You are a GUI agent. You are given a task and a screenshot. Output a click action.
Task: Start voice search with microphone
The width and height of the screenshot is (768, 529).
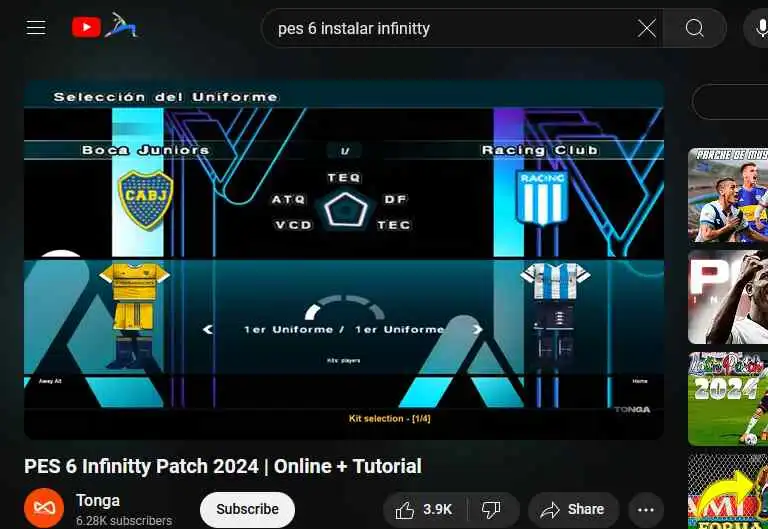(758, 28)
